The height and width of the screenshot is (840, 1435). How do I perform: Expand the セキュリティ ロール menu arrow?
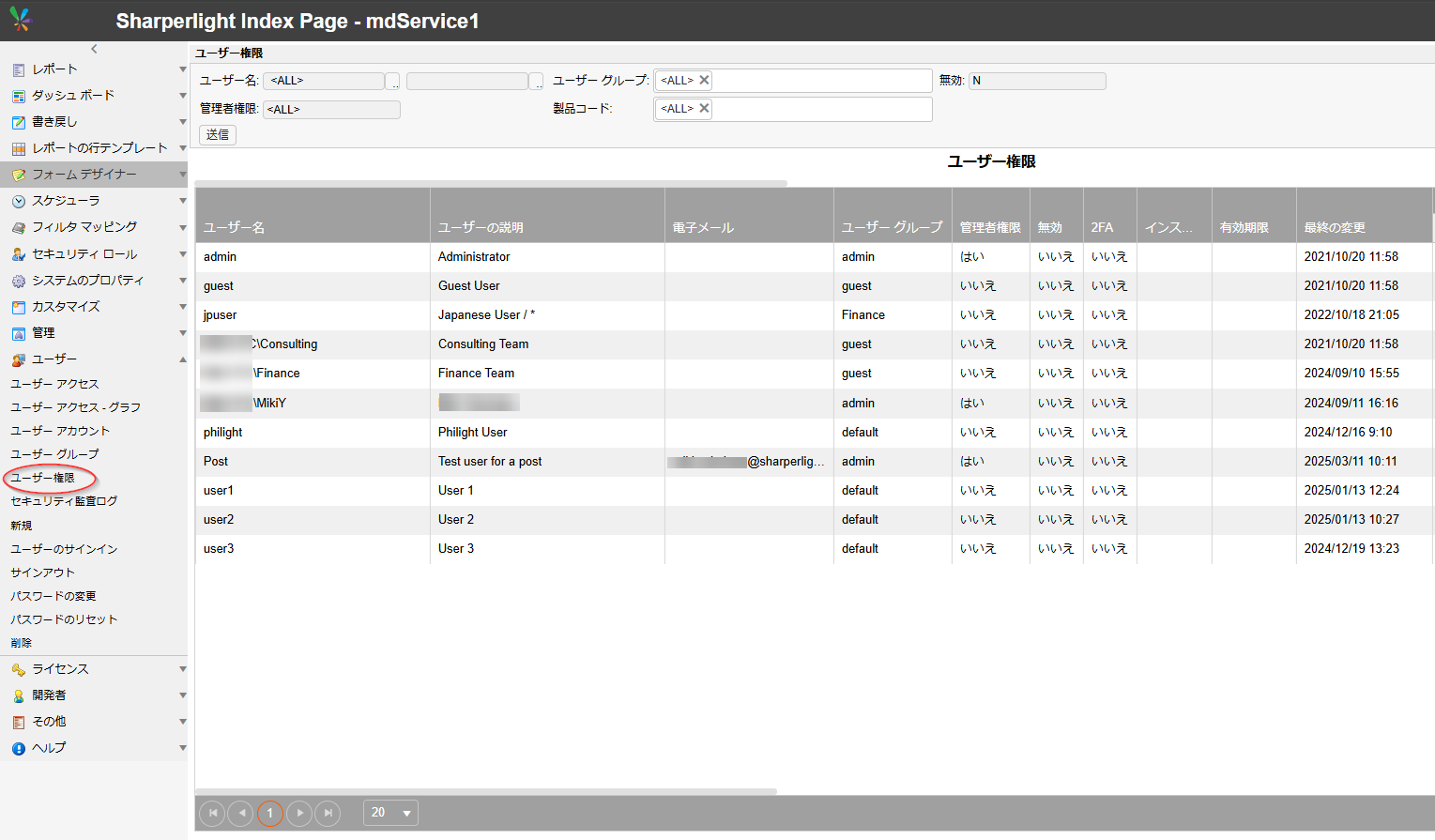[x=182, y=254]
